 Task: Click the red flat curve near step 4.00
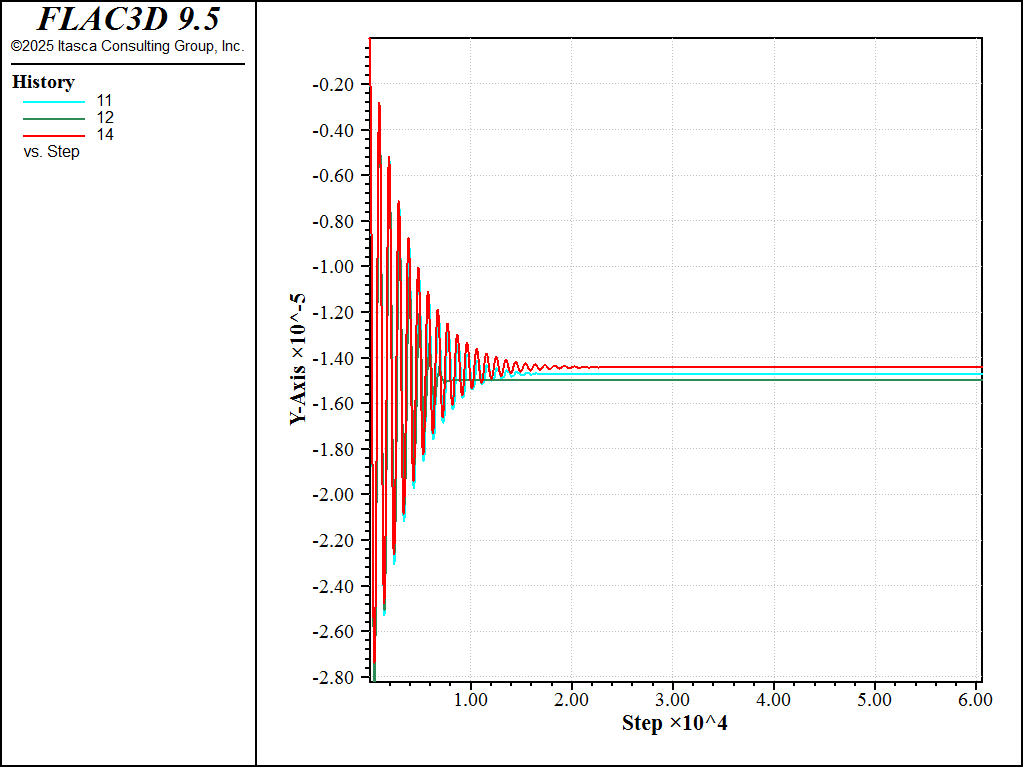(x=774, y=367)
